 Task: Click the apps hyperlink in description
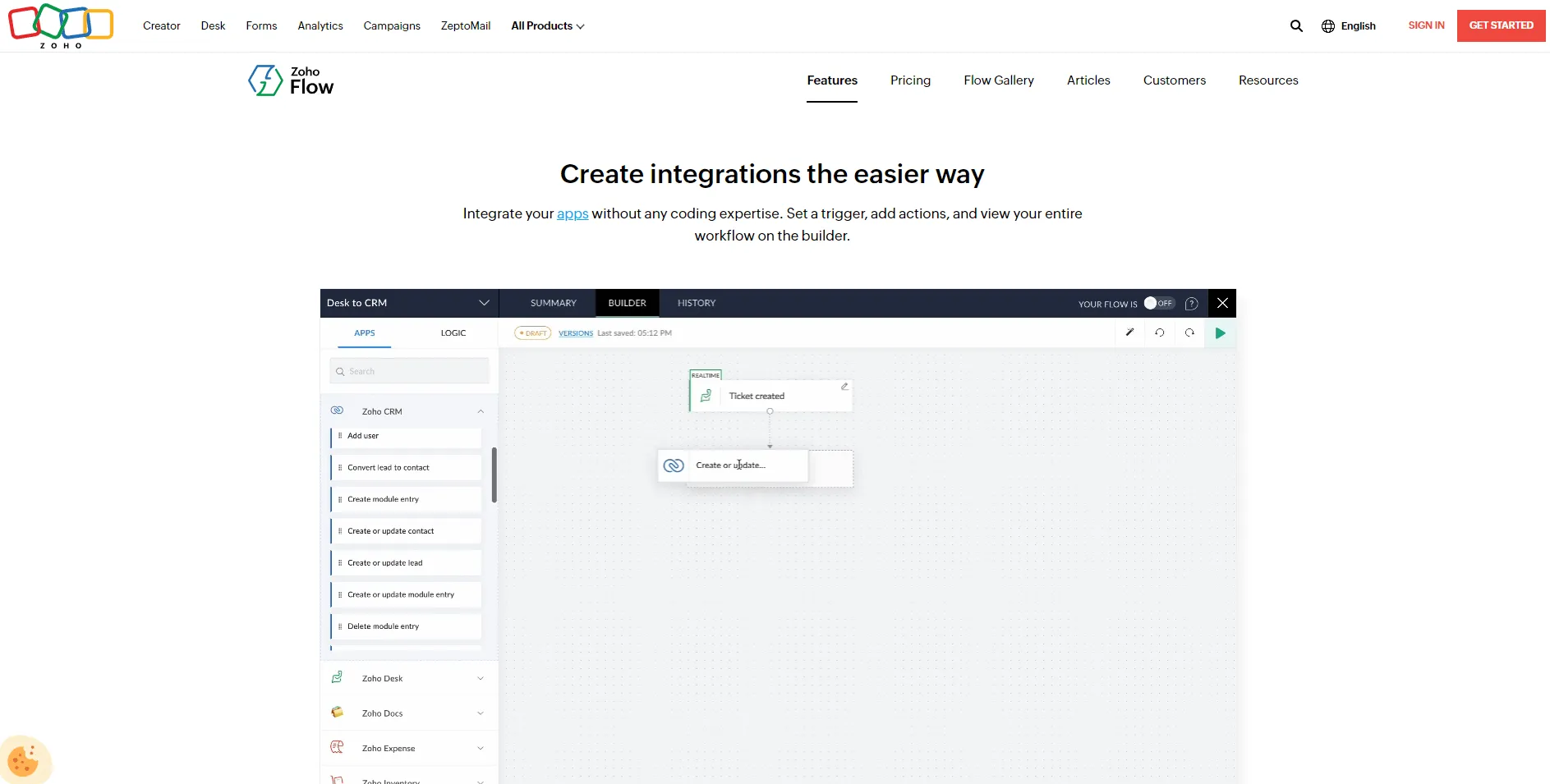(573, 213)
